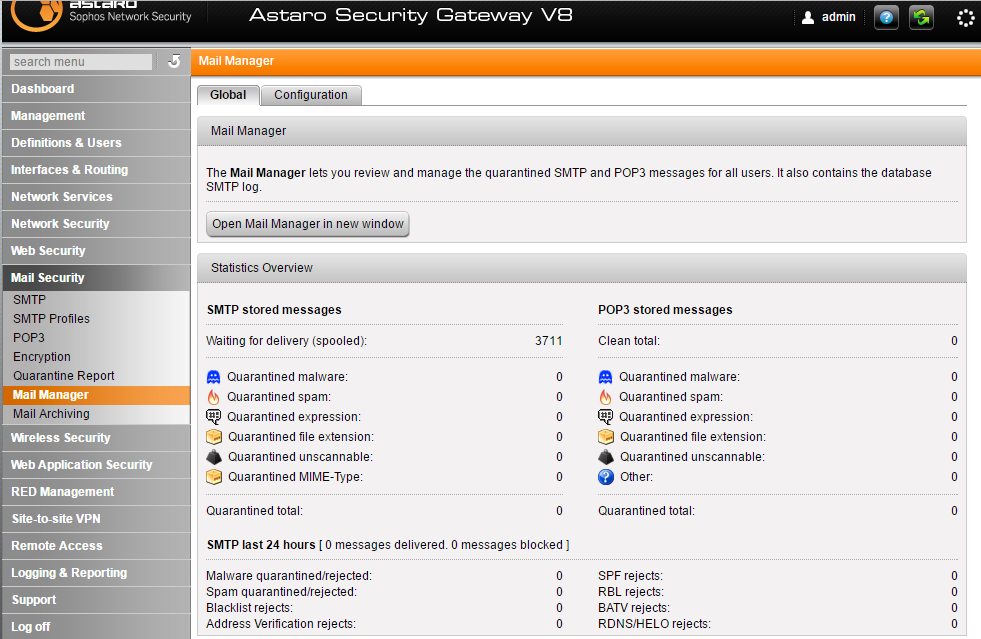Click POP3 Quarantined malware ghost icon
The image size is (981, 639).
point(605,377)
